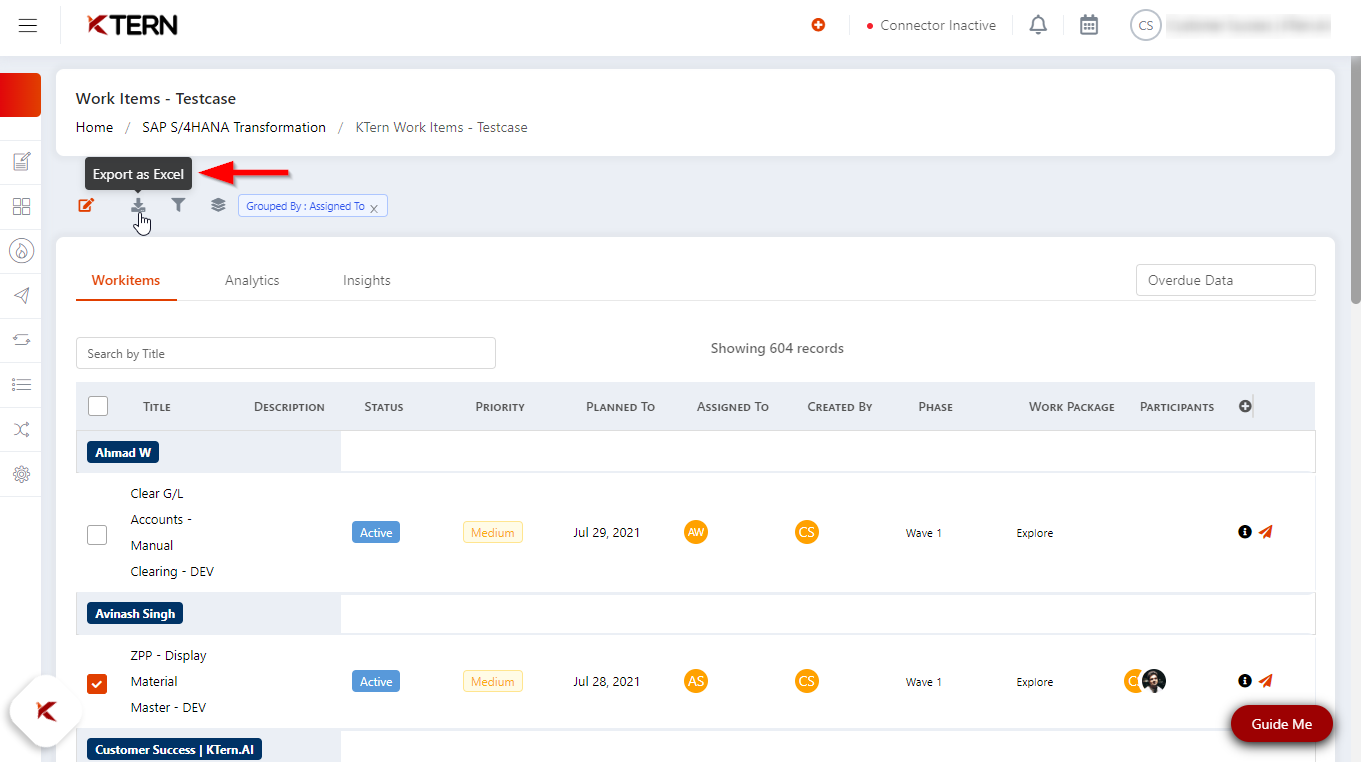Open the paper plane sidebar icon
This screenshot has height=762, width=1361.
pyautogui.click(x=21, y=295)
